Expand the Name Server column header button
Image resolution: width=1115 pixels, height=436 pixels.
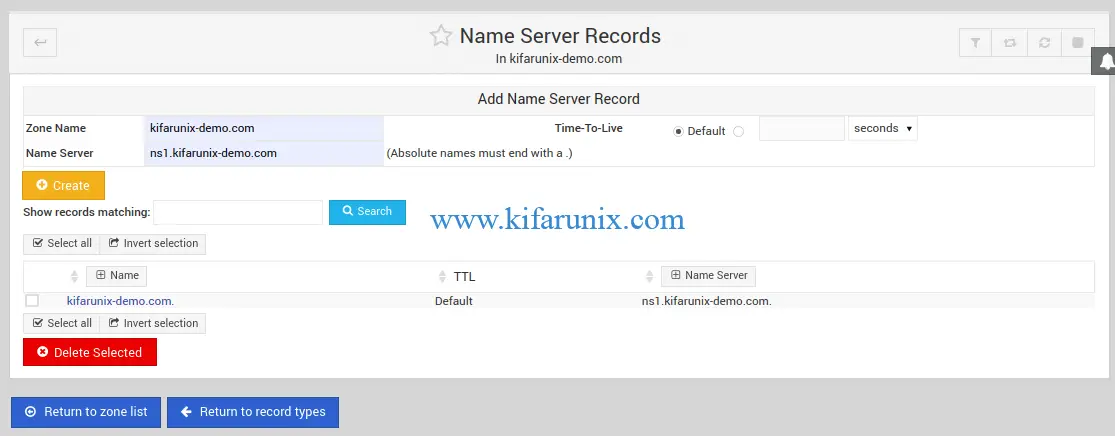[x=708, y=275]
